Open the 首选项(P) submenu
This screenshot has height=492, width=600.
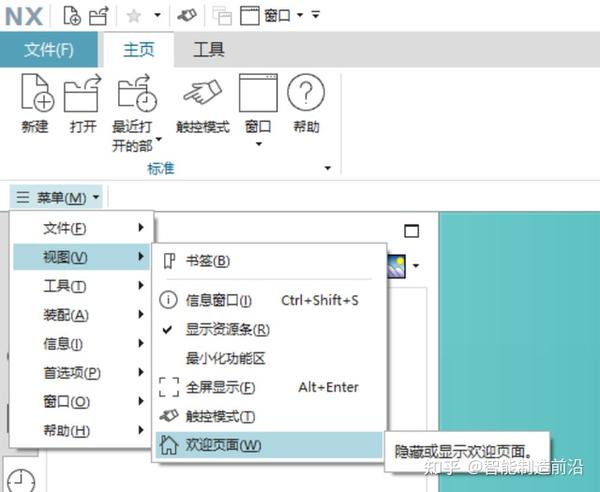[x=81, y=373]
